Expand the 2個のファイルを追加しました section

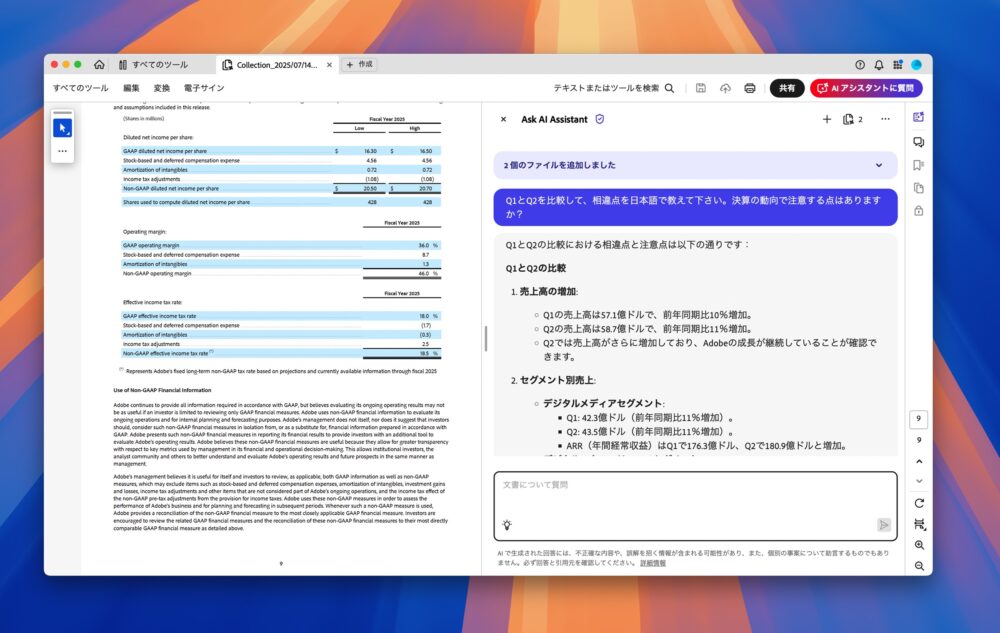coord(695,165)
